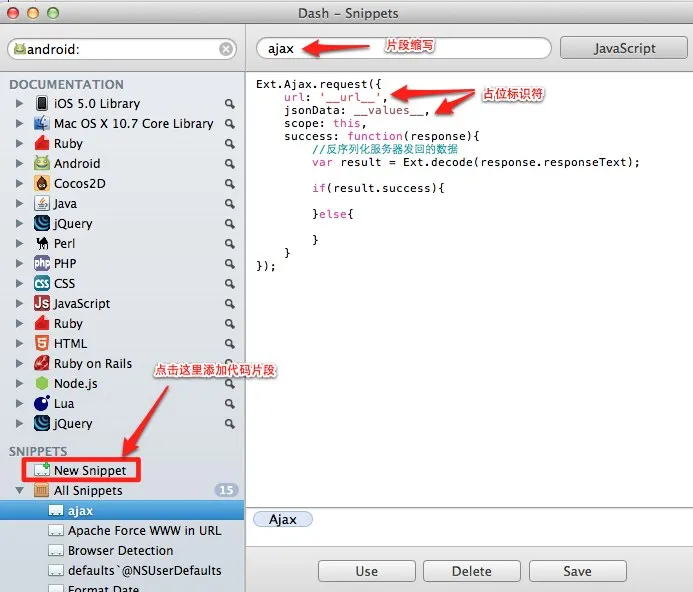The height and width of the screenshot is (592, 693).
Task: Search within PHP docset magnifier
Action: pos(229,264)
